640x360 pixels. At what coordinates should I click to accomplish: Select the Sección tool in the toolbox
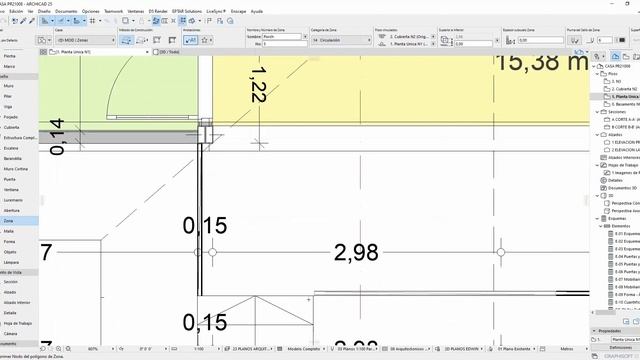(11, 282)
